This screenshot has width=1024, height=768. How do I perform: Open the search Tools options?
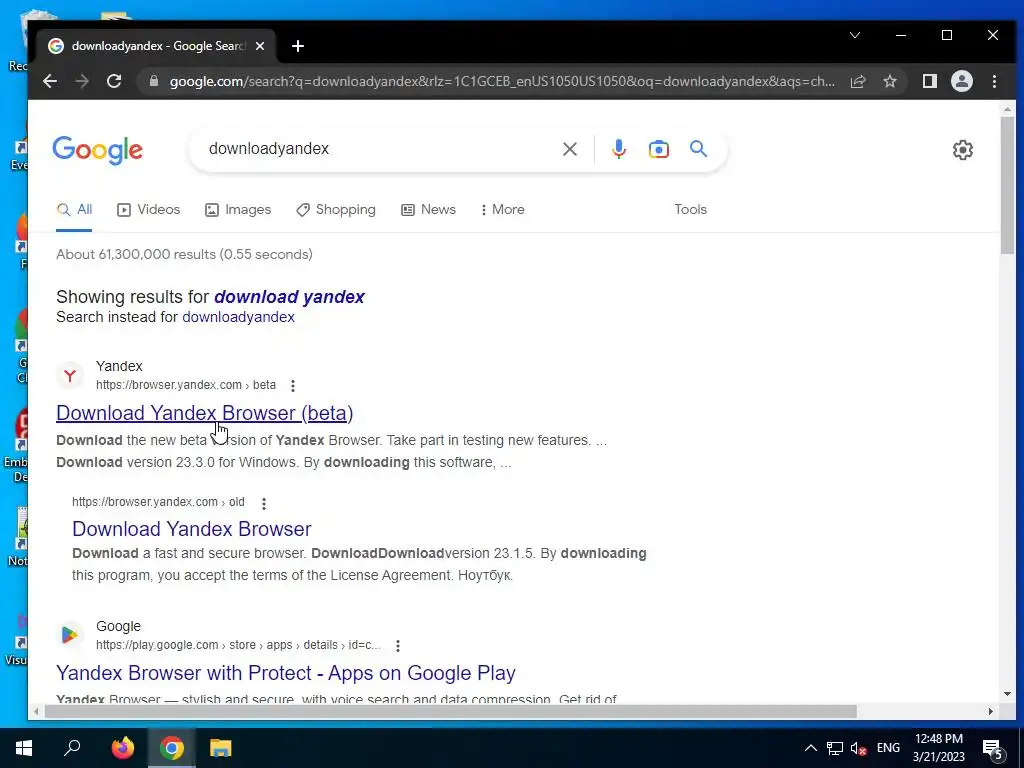tap(690, 210)
